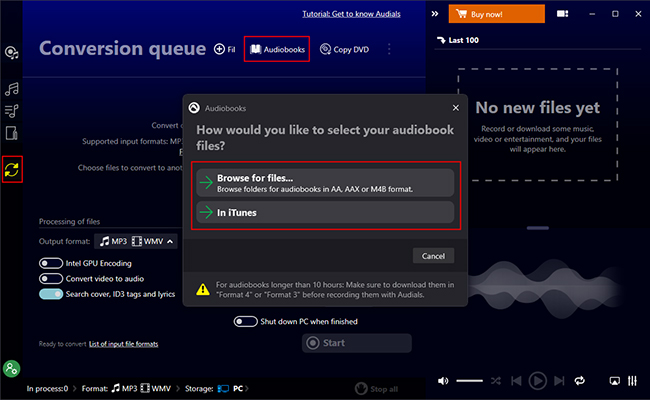Switch the view mode icon in title bar
This screenshot has width=650, height=400.
tap(562, 14)
